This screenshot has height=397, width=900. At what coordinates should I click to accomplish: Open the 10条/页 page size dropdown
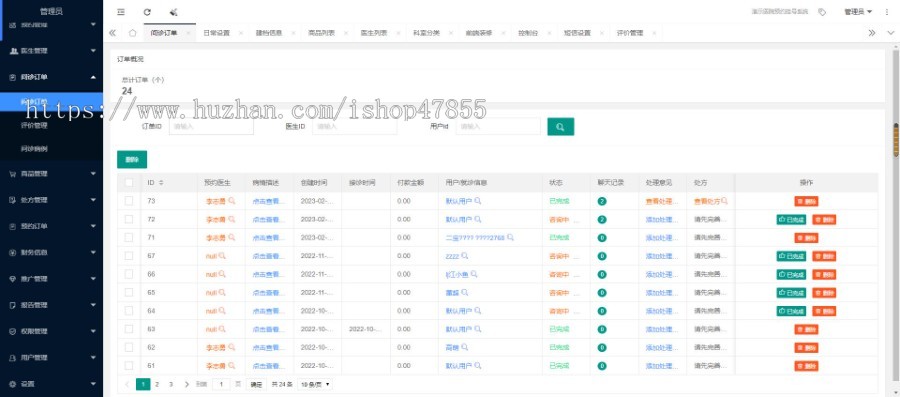tap(315, 384)
